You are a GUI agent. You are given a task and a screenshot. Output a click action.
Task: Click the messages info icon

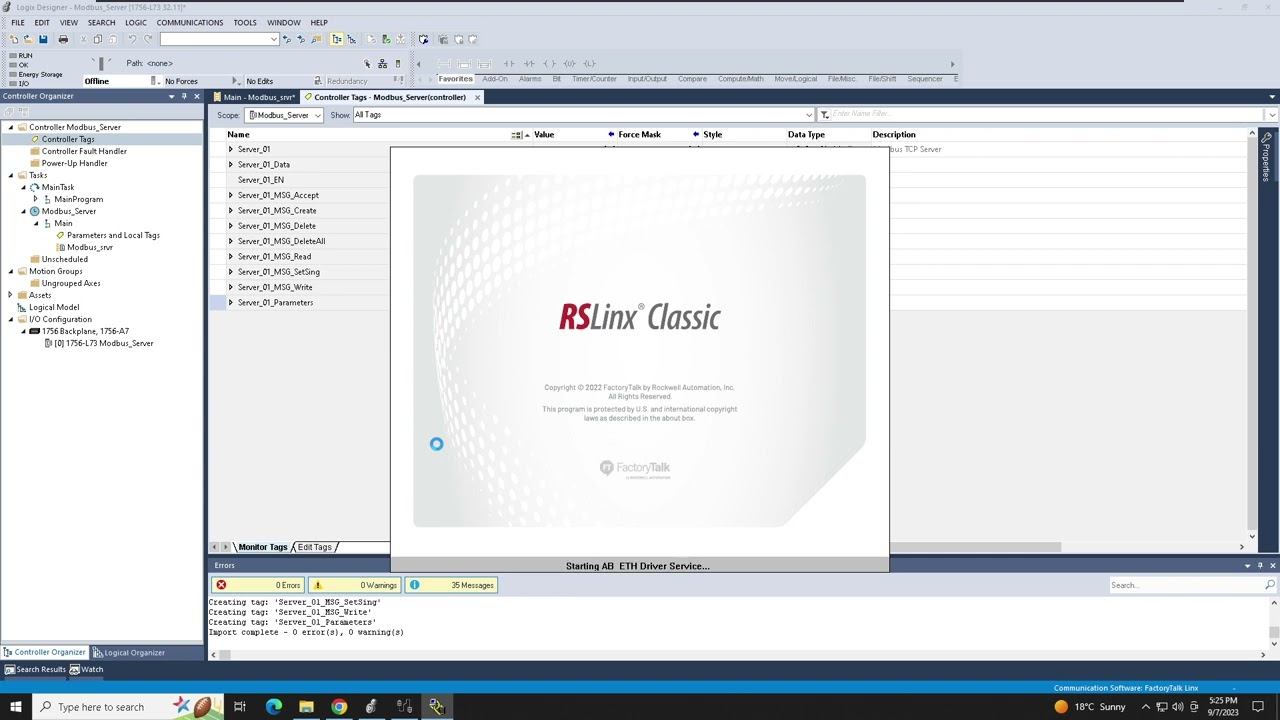[414, 585]
